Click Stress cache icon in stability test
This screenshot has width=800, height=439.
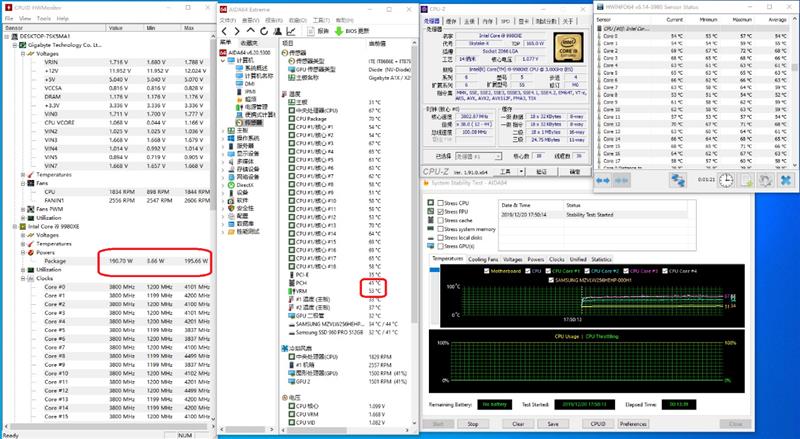431,220
